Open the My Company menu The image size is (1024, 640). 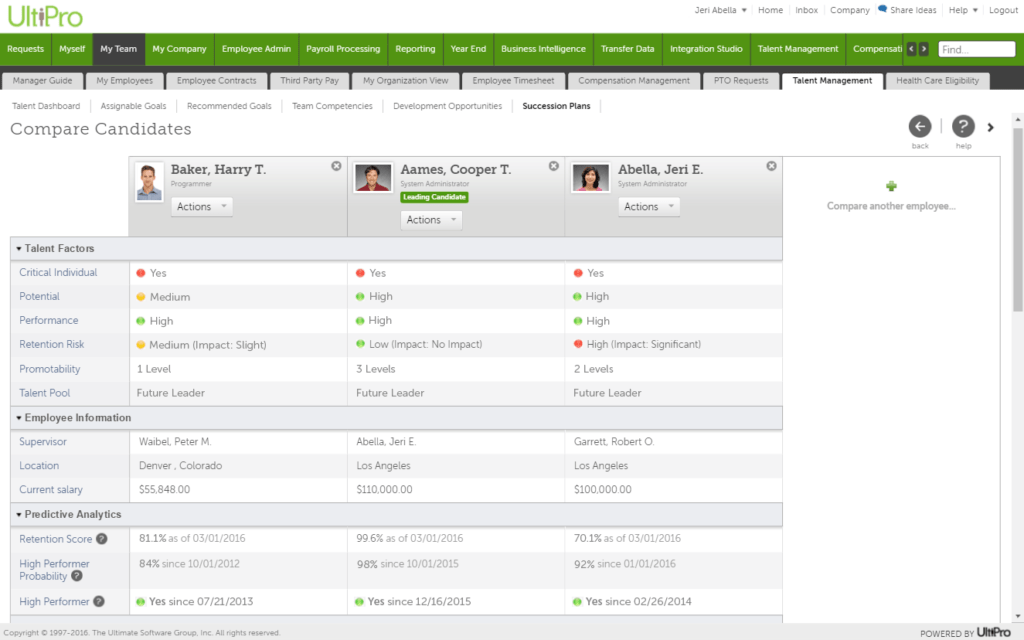click(x=180, y=49)
